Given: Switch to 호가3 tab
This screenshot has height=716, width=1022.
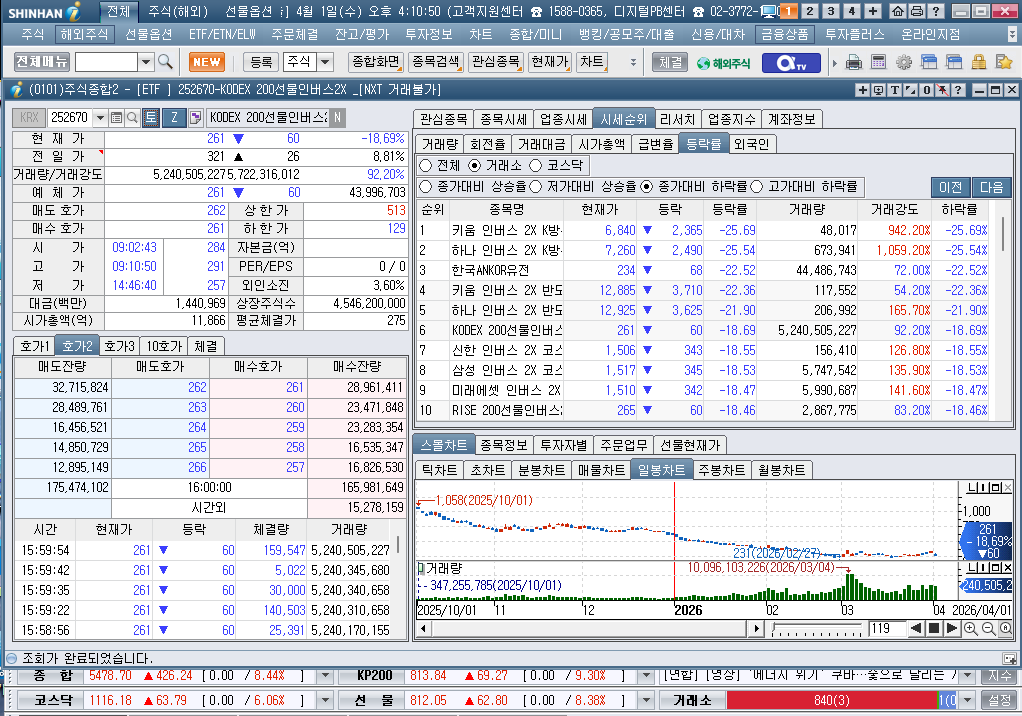Looking at the screenshot, I should [x=119, y=346].
